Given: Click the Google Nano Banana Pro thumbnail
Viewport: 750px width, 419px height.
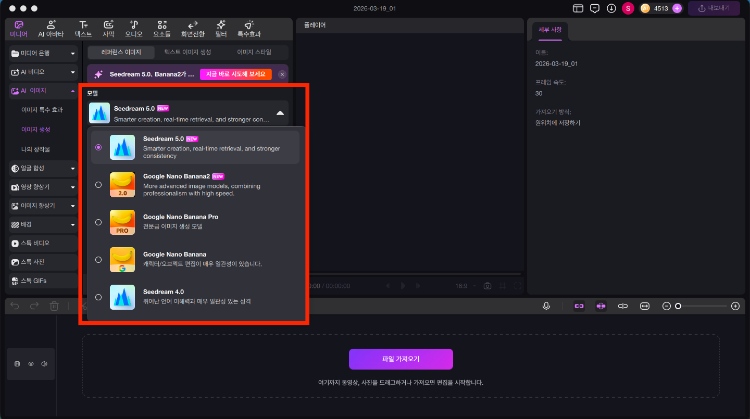Looking at the screenshot, I should click(122, 222).
